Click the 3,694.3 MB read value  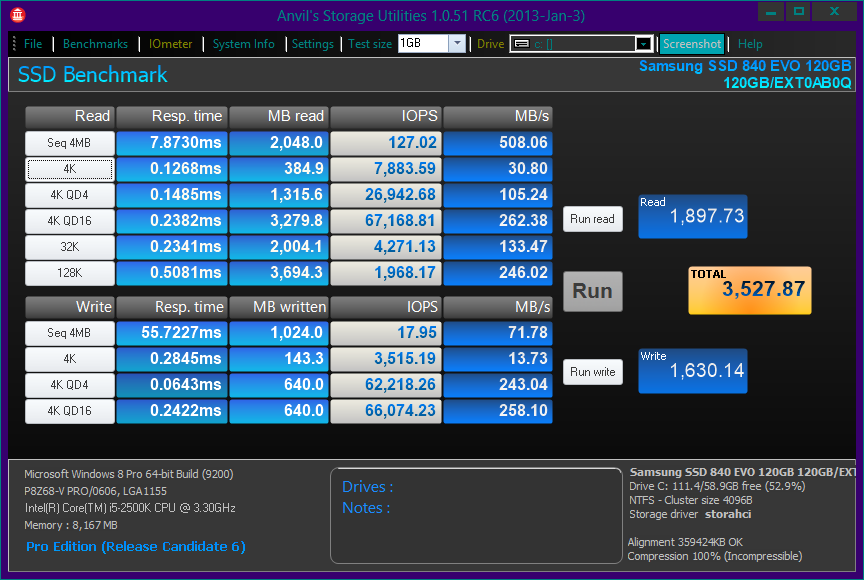279,273
